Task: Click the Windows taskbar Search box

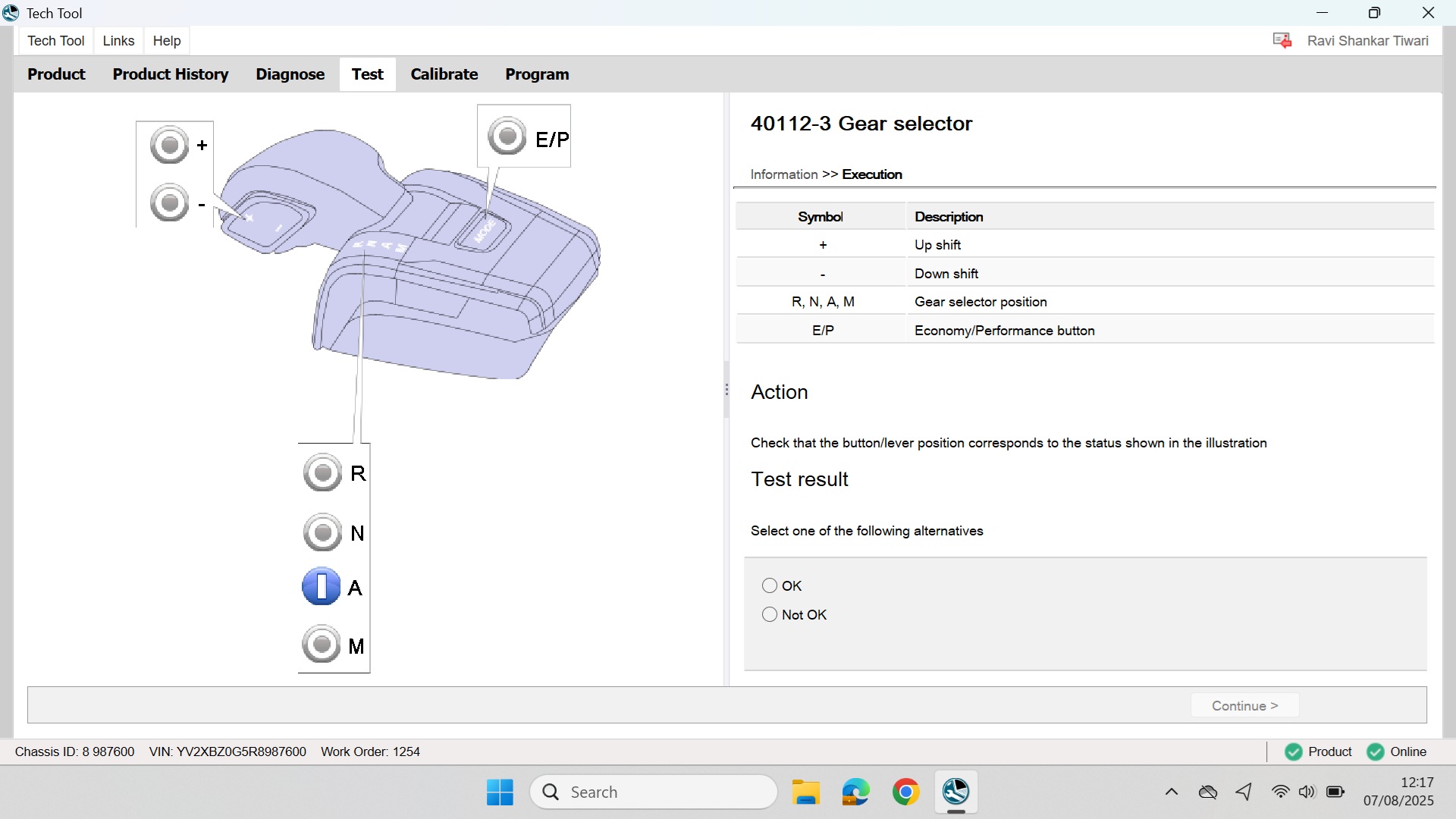Action: pos(654,792)
